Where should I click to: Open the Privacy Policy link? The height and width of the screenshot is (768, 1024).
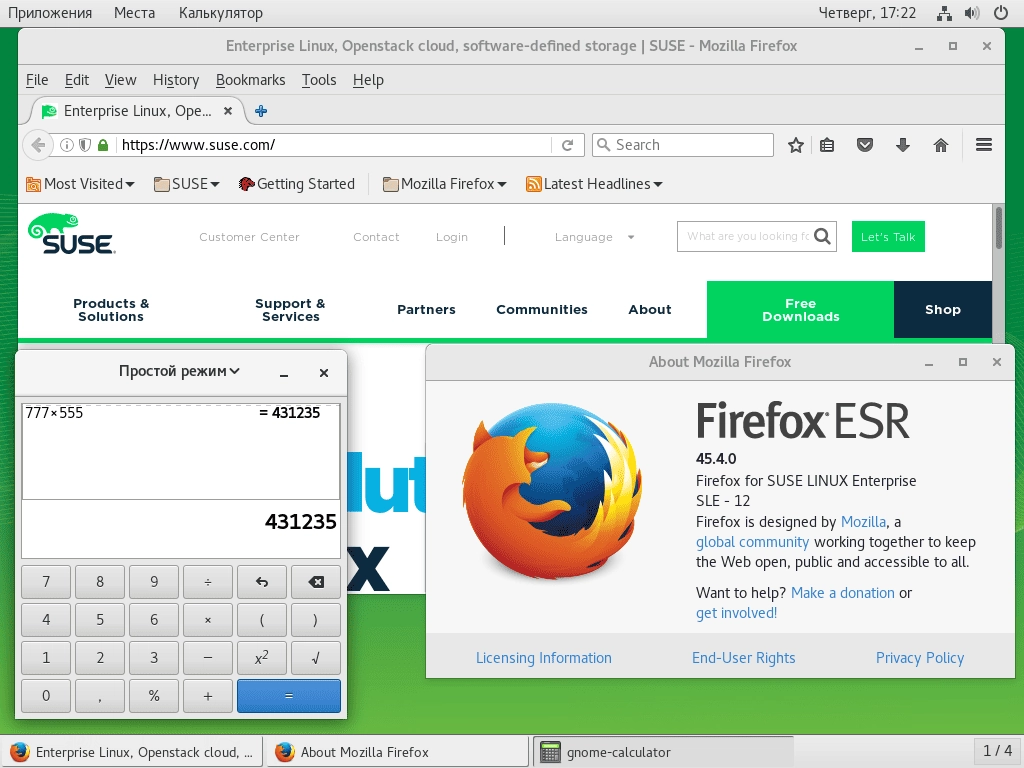click(920, 658)
